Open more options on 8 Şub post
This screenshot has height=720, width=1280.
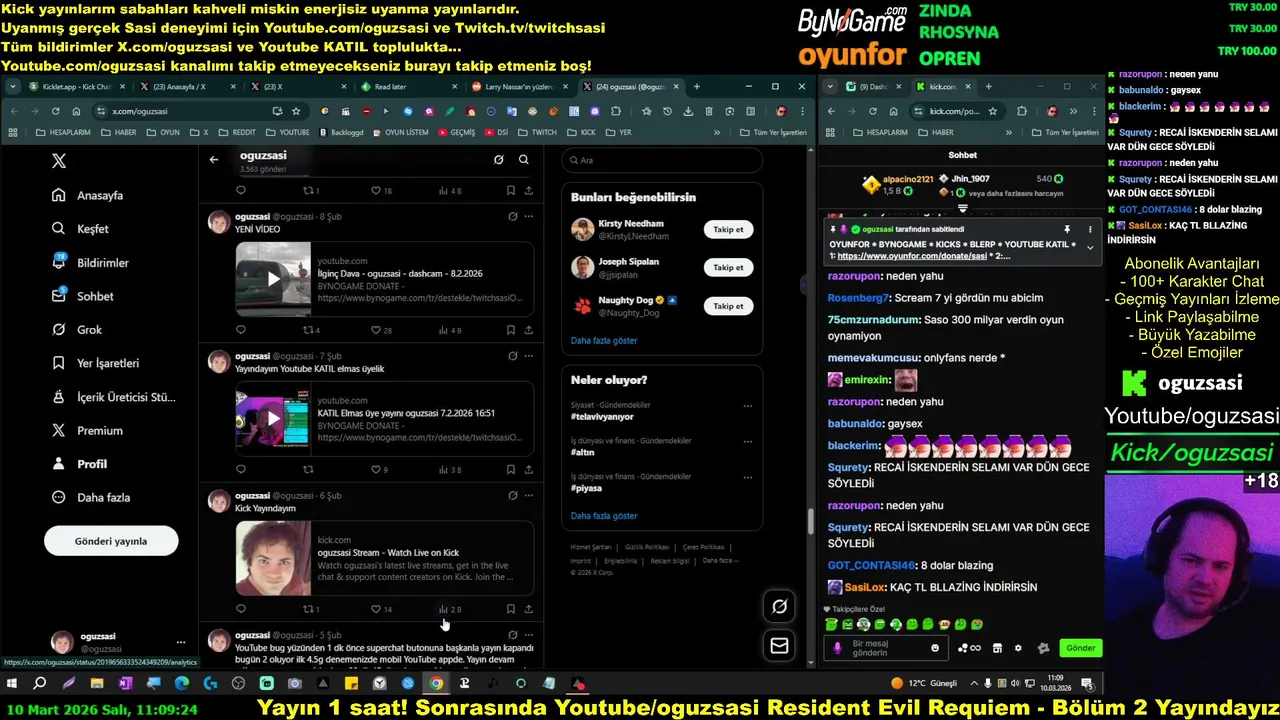click(528, 216)
